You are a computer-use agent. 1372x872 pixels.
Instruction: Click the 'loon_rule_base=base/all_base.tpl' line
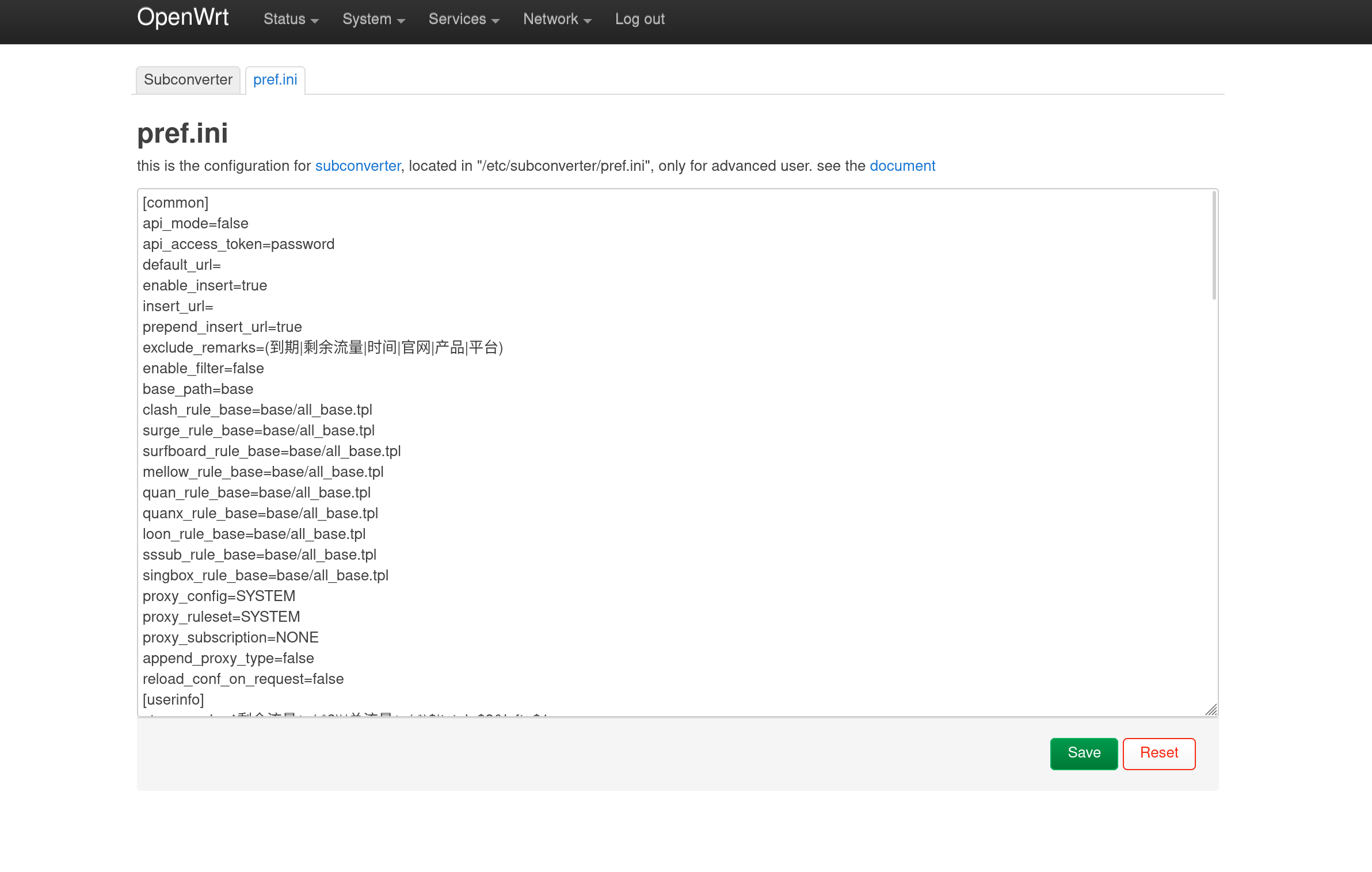254,534
